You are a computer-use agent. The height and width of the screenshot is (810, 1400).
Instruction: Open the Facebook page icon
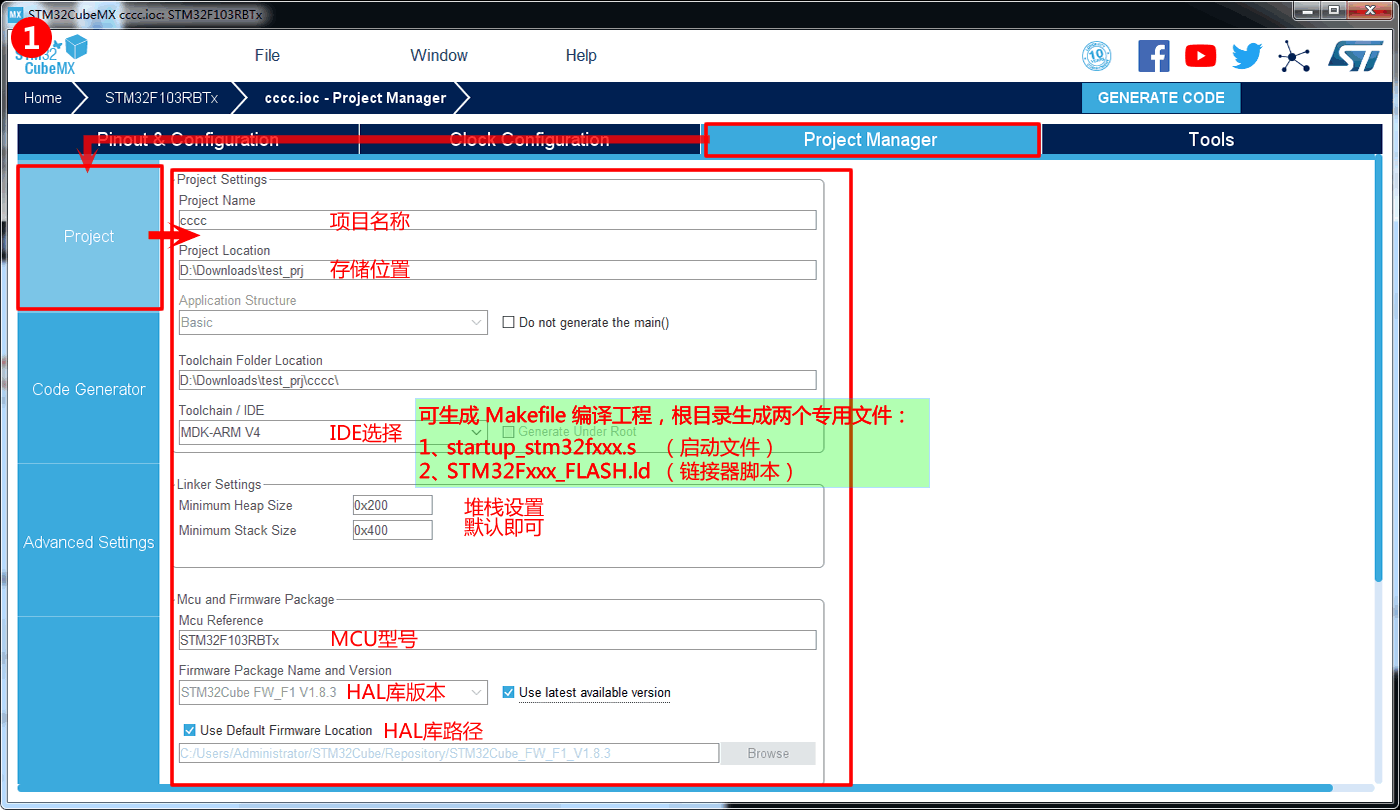[1154, 56]
